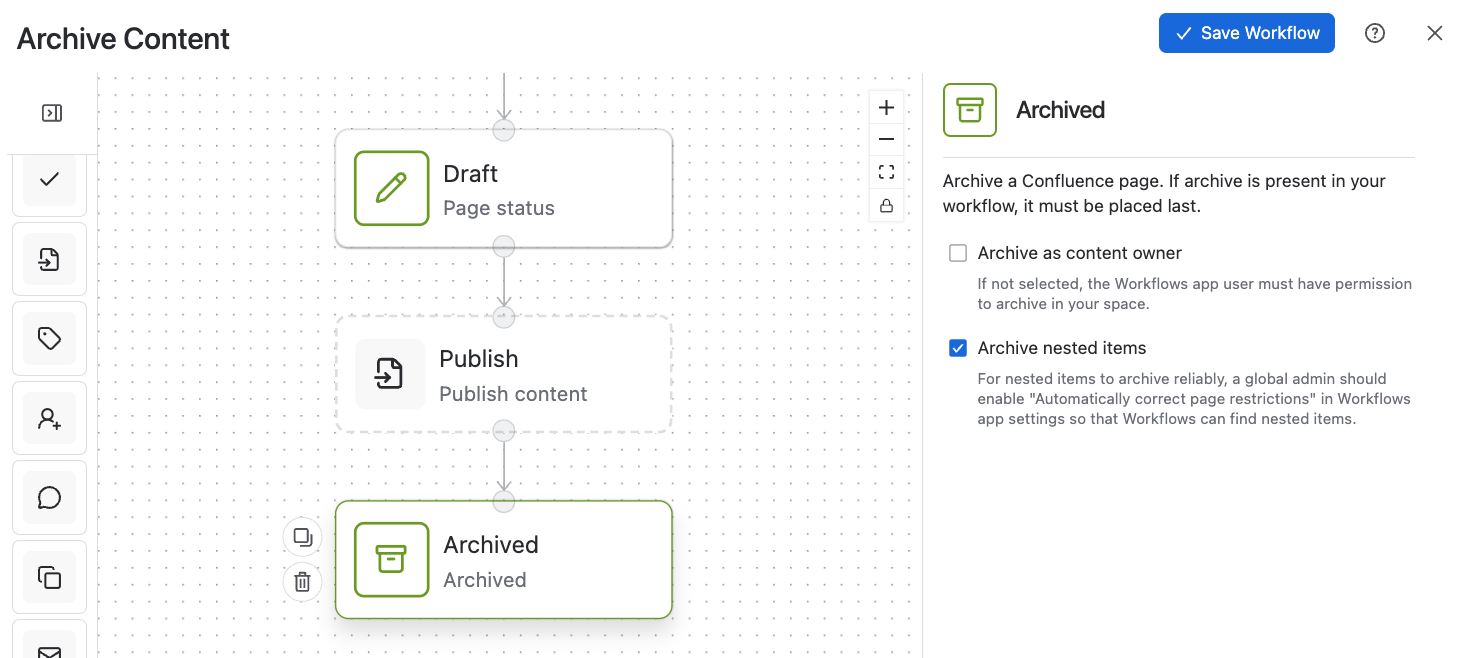
Task: Enable Archive as content owner checkbox
Action: click(x=958, y=253)
